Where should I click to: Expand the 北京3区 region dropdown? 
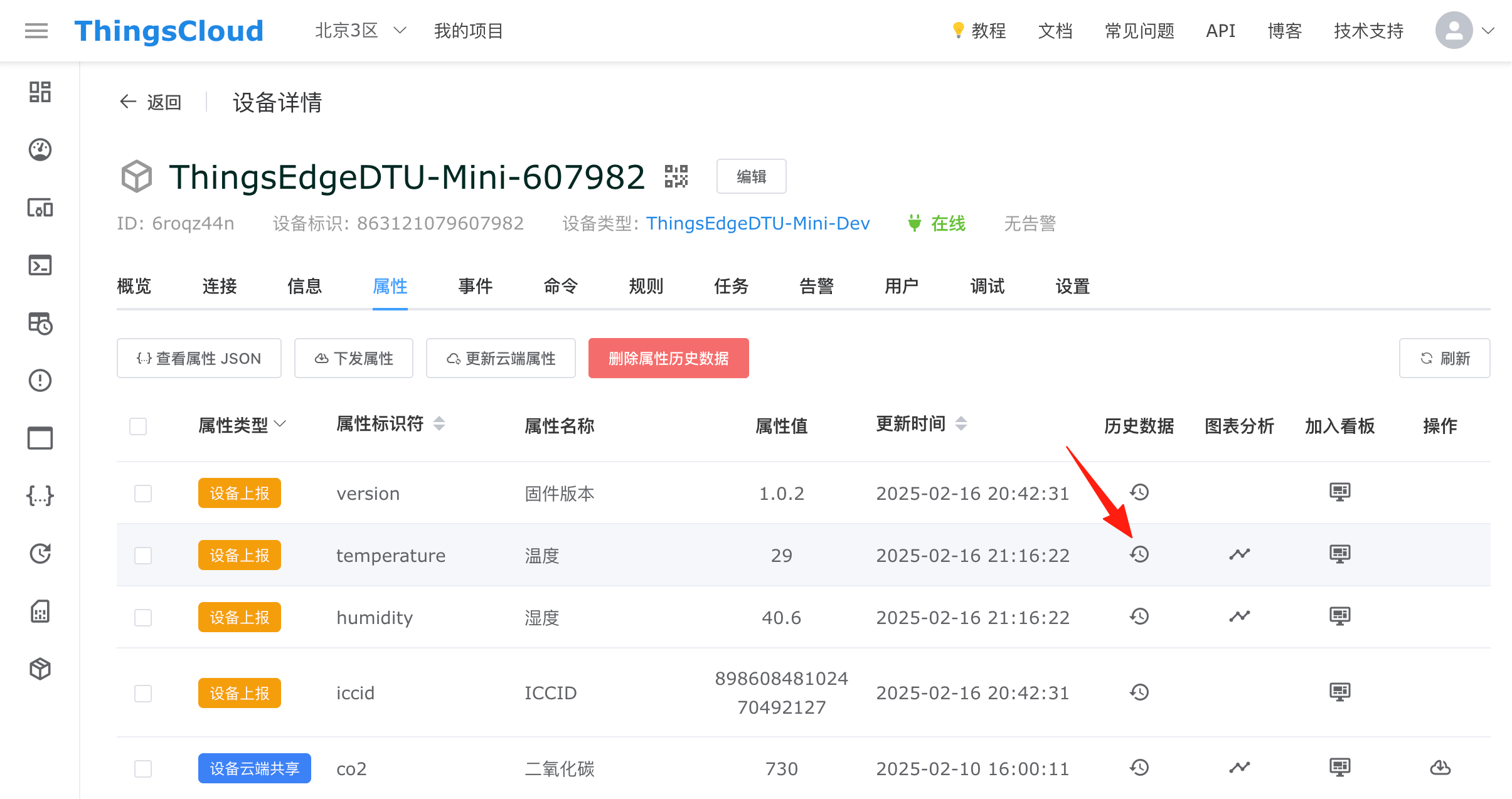click(361, 30)
